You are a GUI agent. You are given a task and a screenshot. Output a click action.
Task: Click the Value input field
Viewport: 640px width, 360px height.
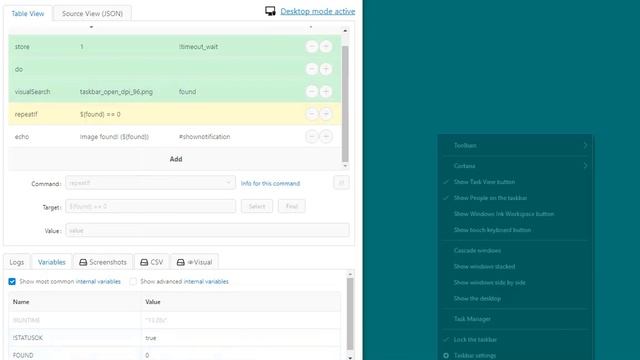pyautogui.click(x=207, y=230)
